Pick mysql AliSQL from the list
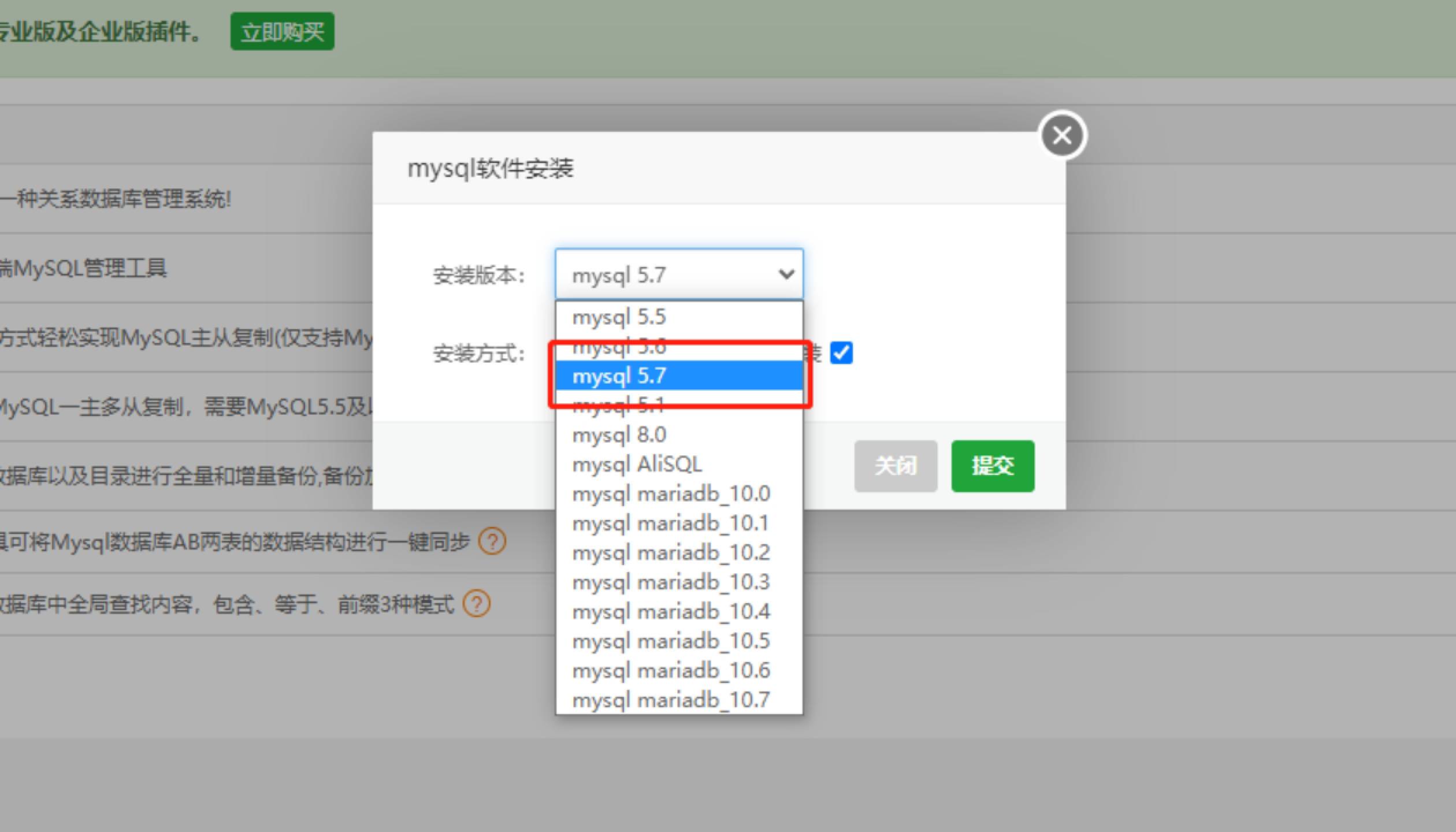The image size is (1456, 832). (679, 464)
